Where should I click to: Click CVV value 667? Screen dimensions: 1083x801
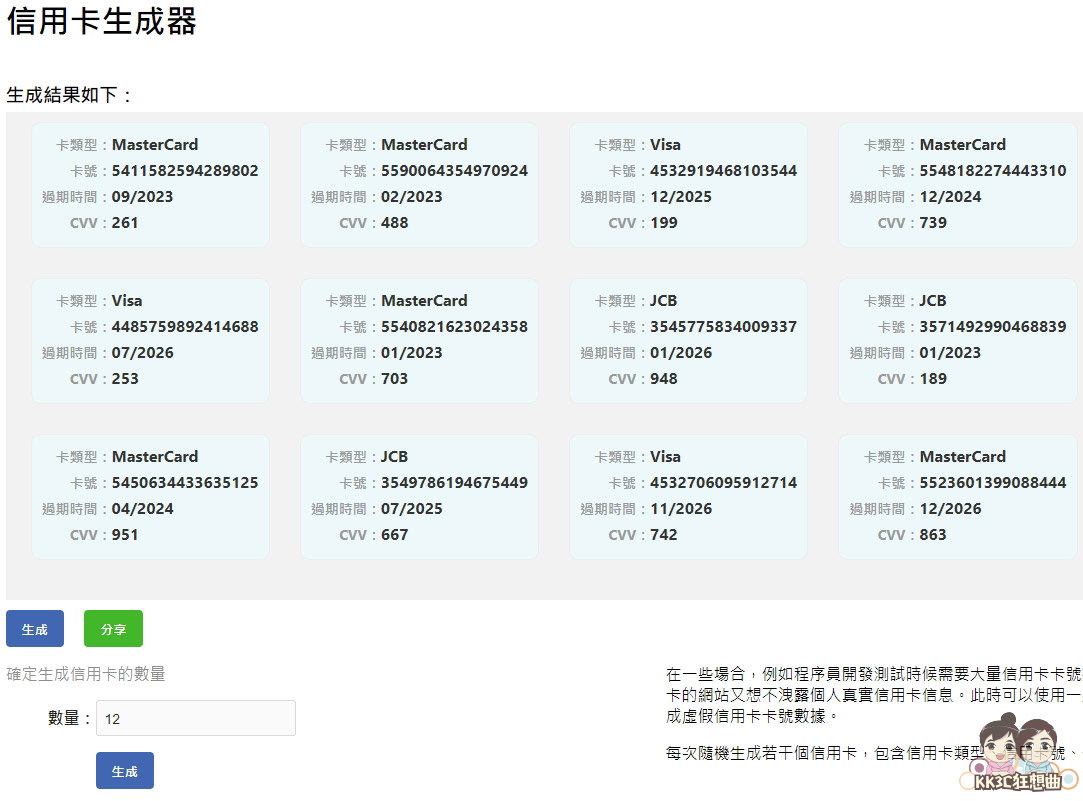[394, 535]
